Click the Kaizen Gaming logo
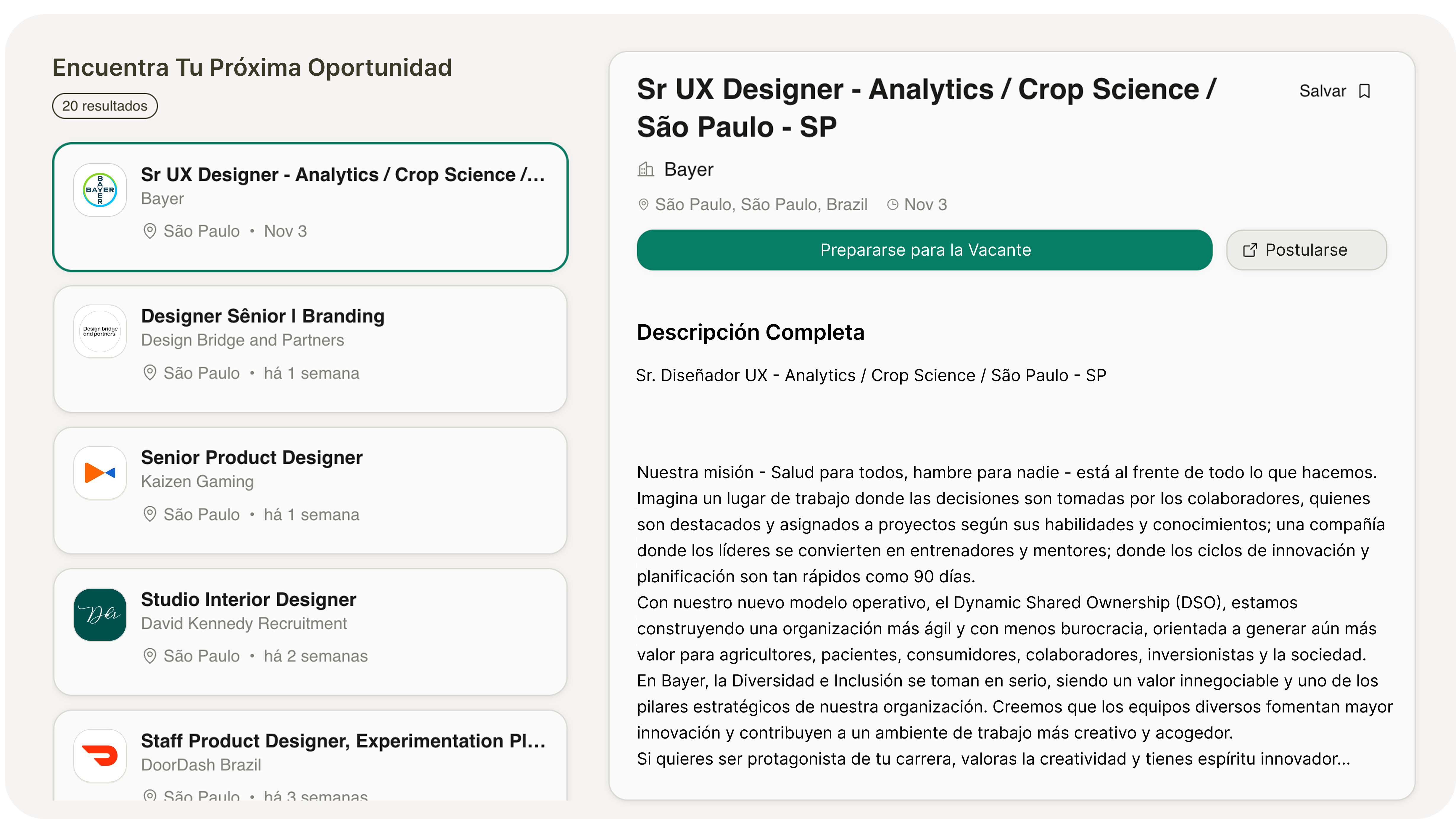The height and width of the screenshot is (819, 1456). coord(100,473)
